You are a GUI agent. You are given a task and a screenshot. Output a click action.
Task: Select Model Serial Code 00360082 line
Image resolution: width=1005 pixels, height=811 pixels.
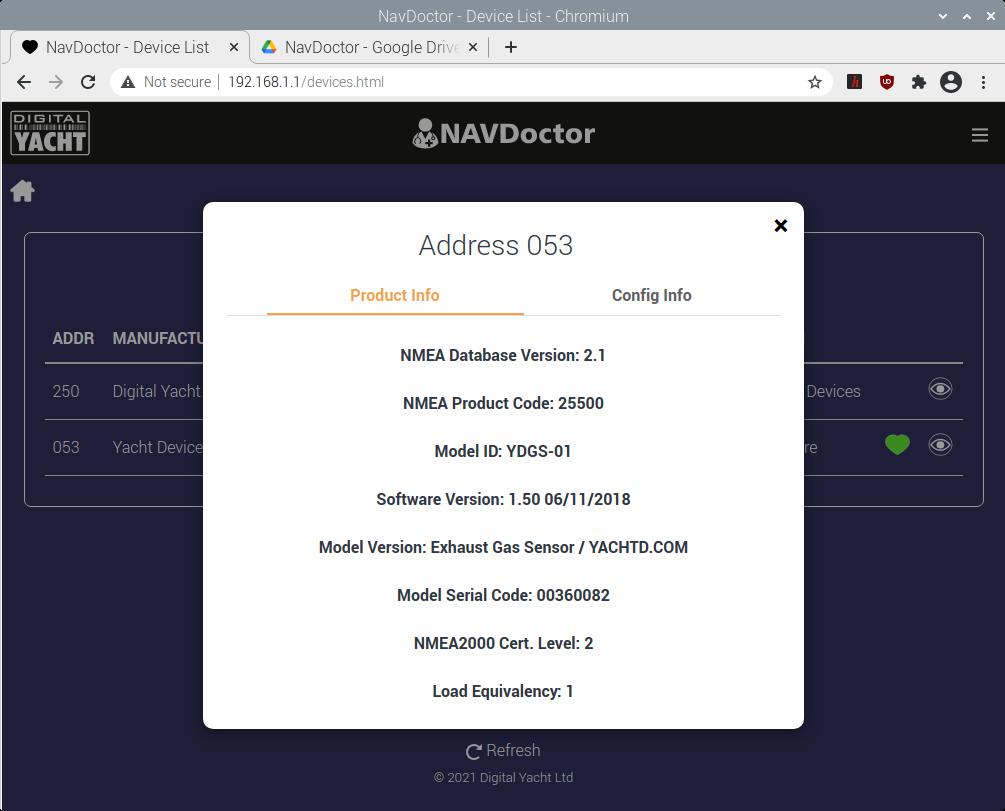coord(503,596)
